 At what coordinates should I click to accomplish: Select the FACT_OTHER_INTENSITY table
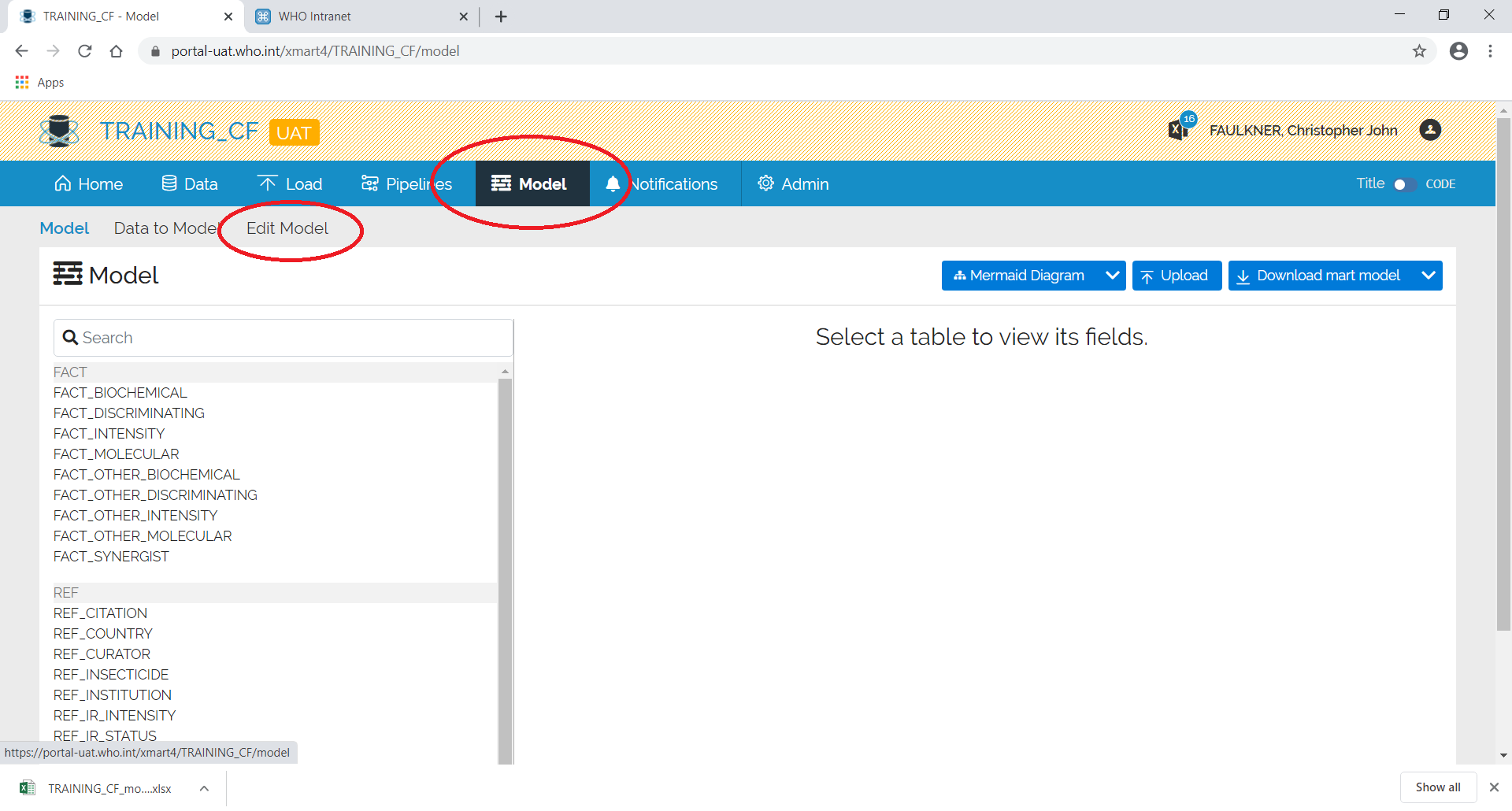[x=135, y=516]
